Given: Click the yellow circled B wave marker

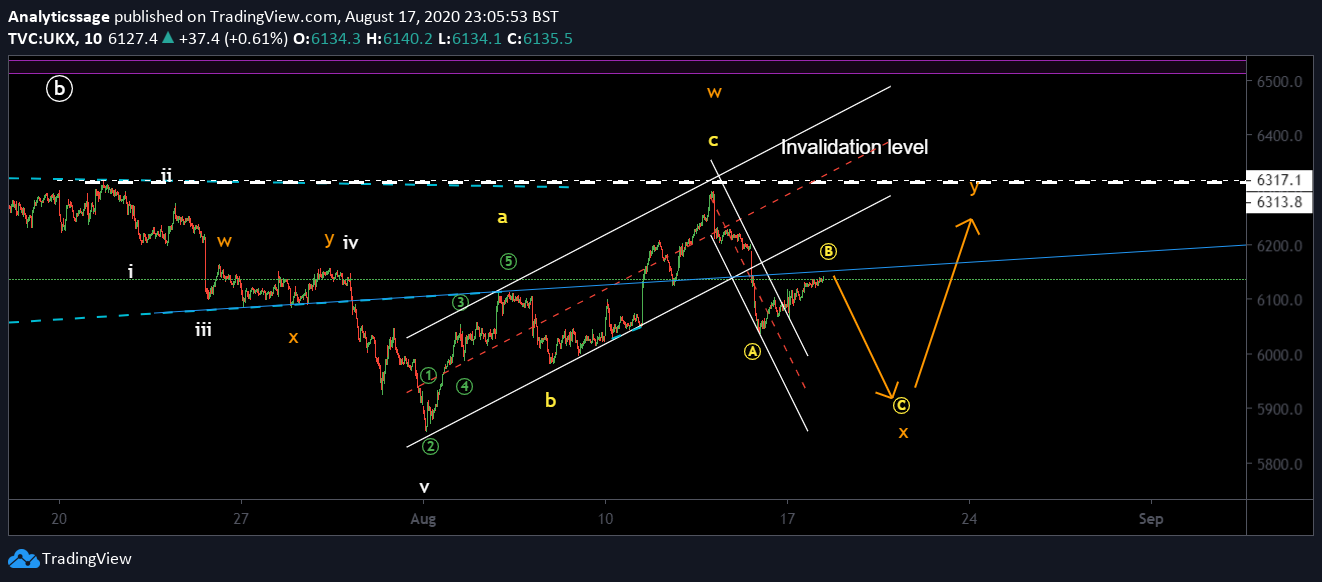Looking at the screenshot, I should [828, 251].
